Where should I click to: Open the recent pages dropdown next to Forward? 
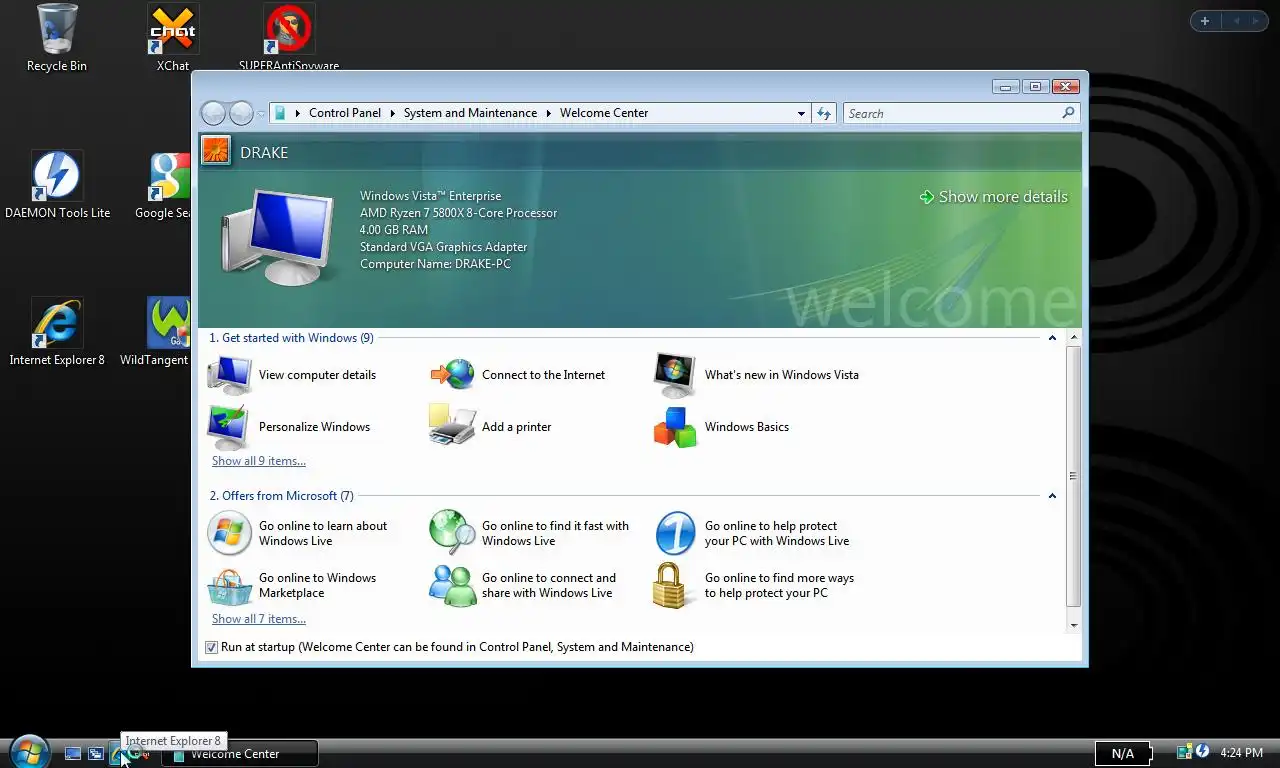tap(261, 113)
